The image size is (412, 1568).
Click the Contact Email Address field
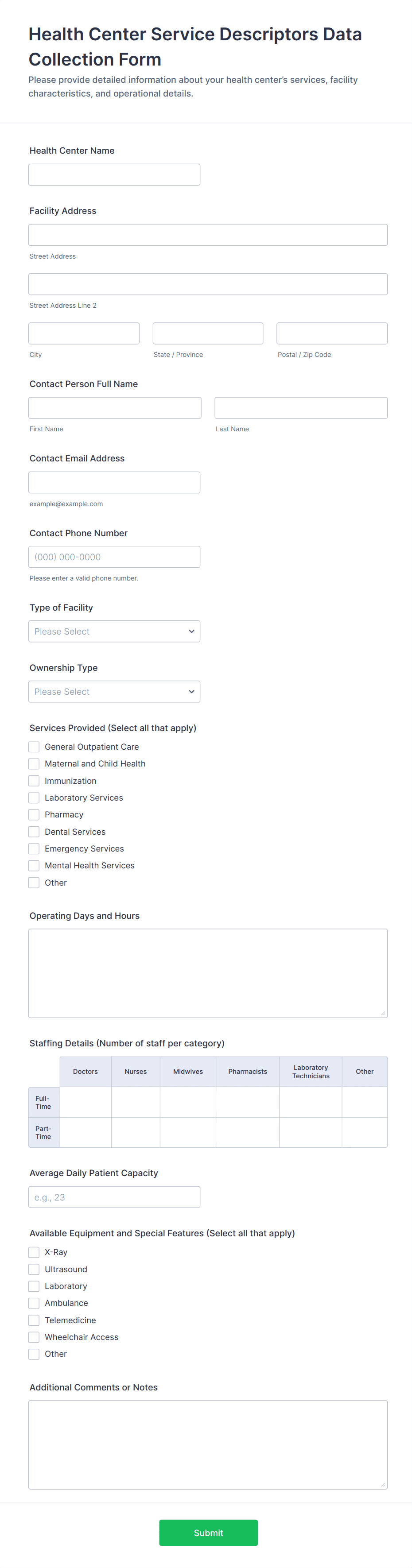pos(114,482)
